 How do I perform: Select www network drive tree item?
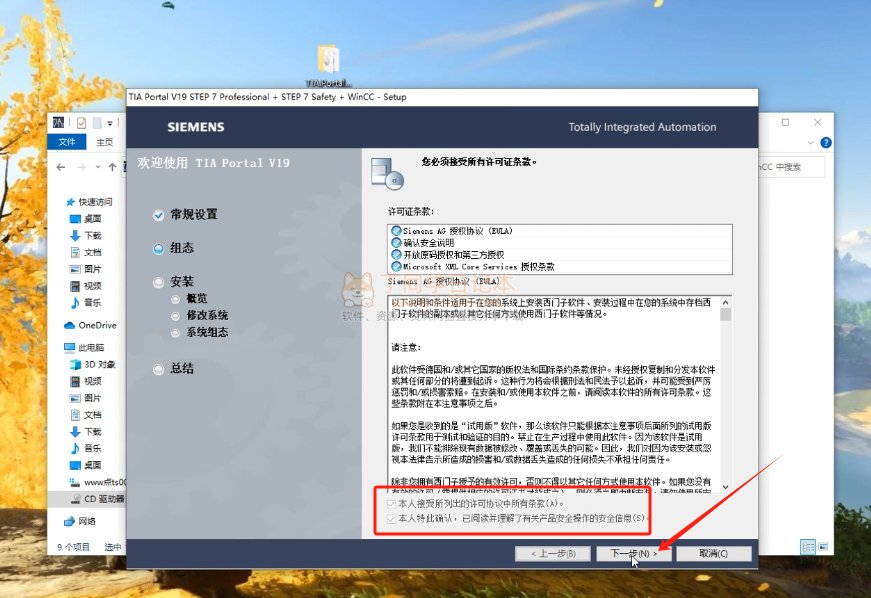click(x=98, y=482)
